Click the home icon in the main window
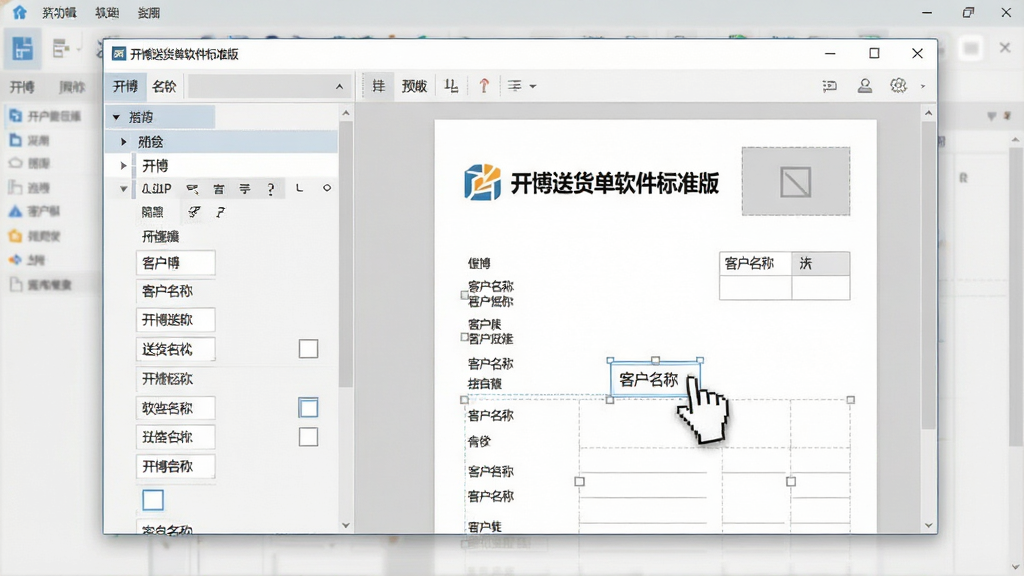 [20, 12]
